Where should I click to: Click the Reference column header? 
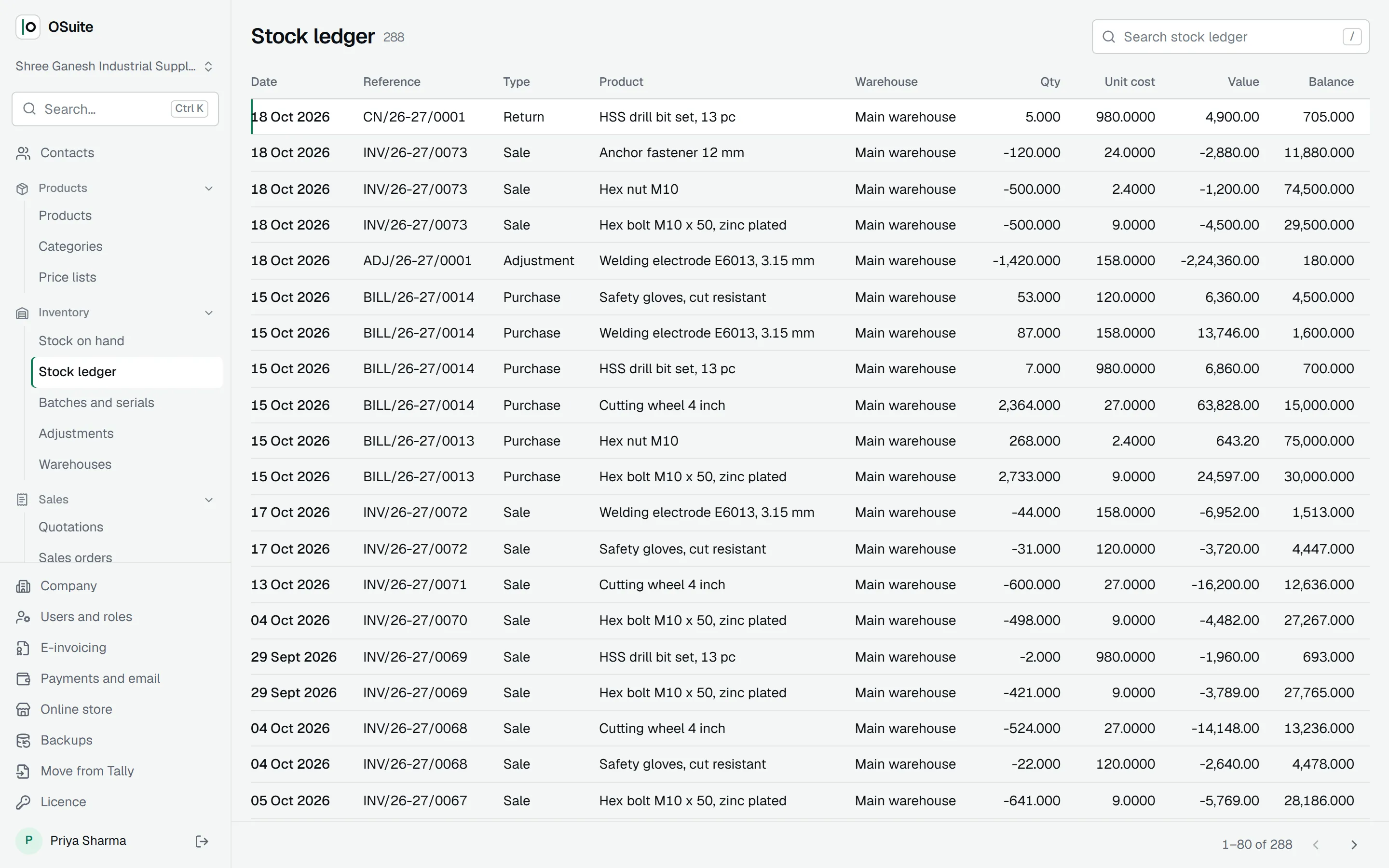[392, 81]
